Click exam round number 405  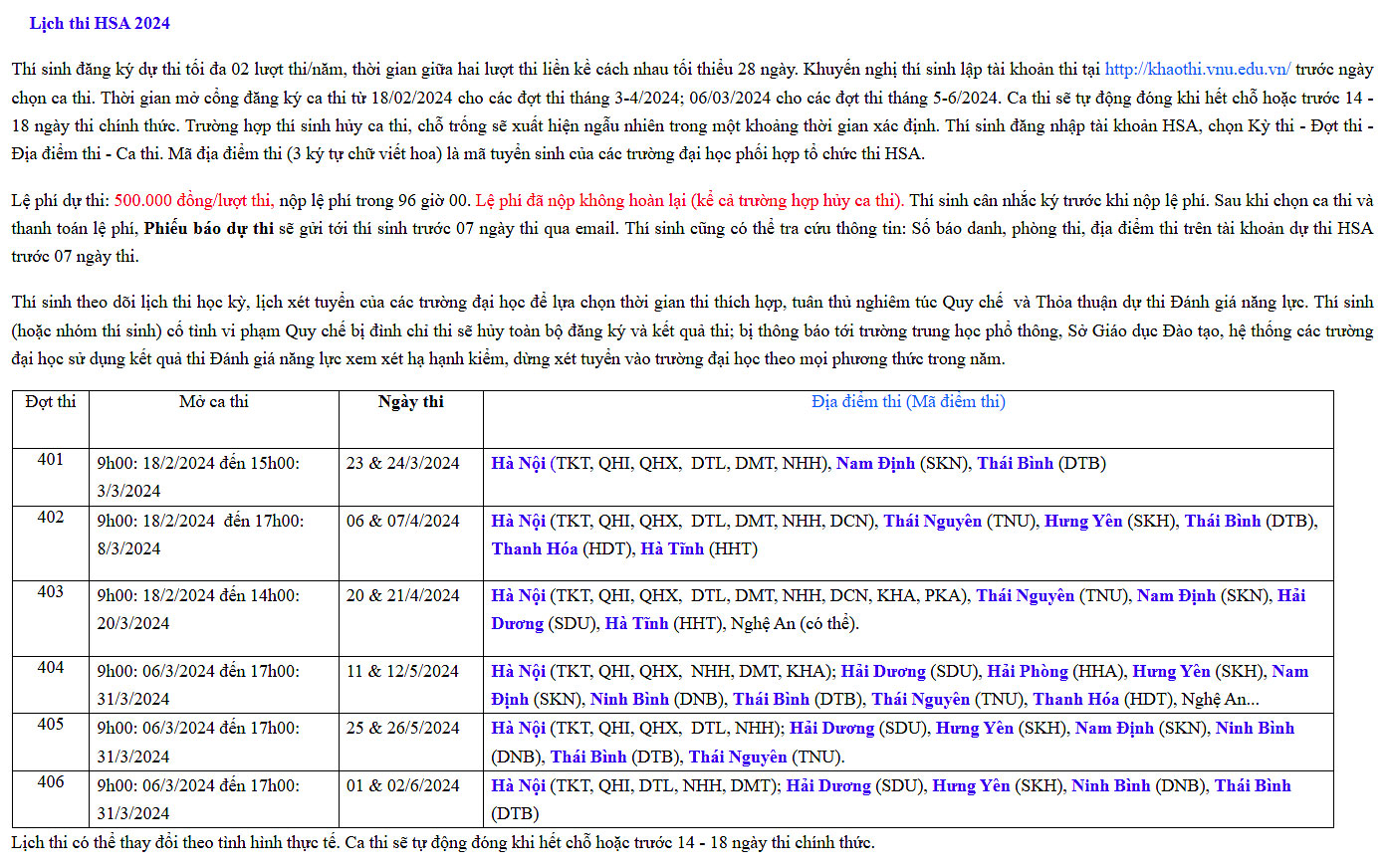coord(51,725)
